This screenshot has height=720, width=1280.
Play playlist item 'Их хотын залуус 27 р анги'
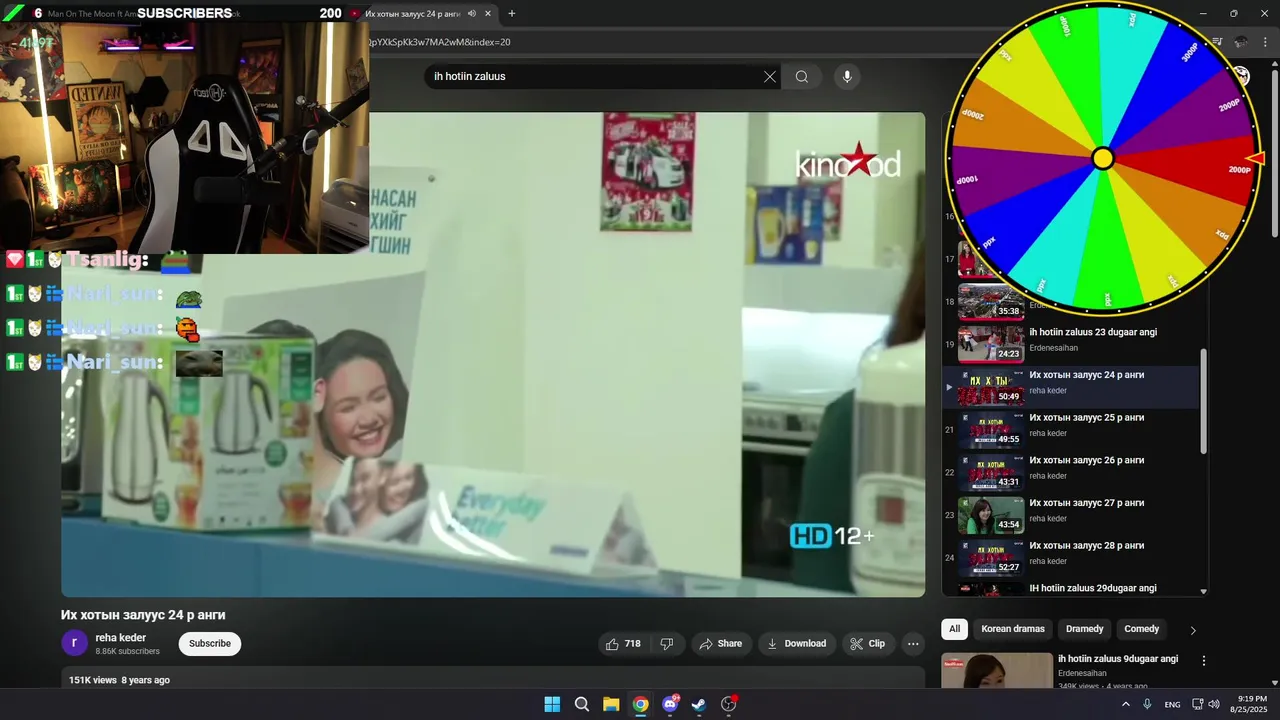[x=1086, y=503]
